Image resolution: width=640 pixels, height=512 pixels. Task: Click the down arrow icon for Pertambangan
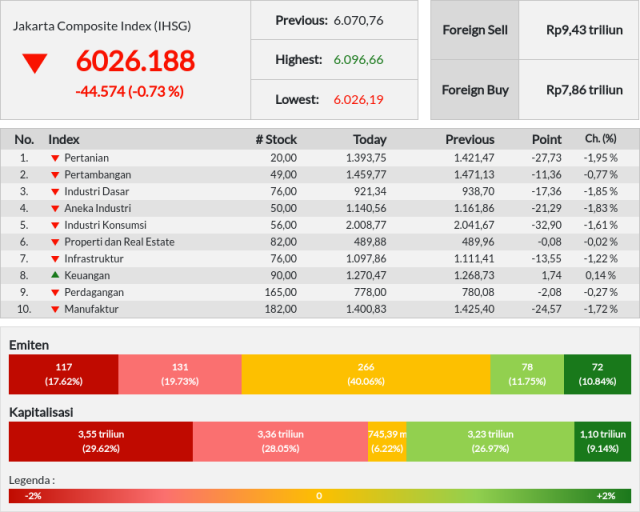coord(55,175)
